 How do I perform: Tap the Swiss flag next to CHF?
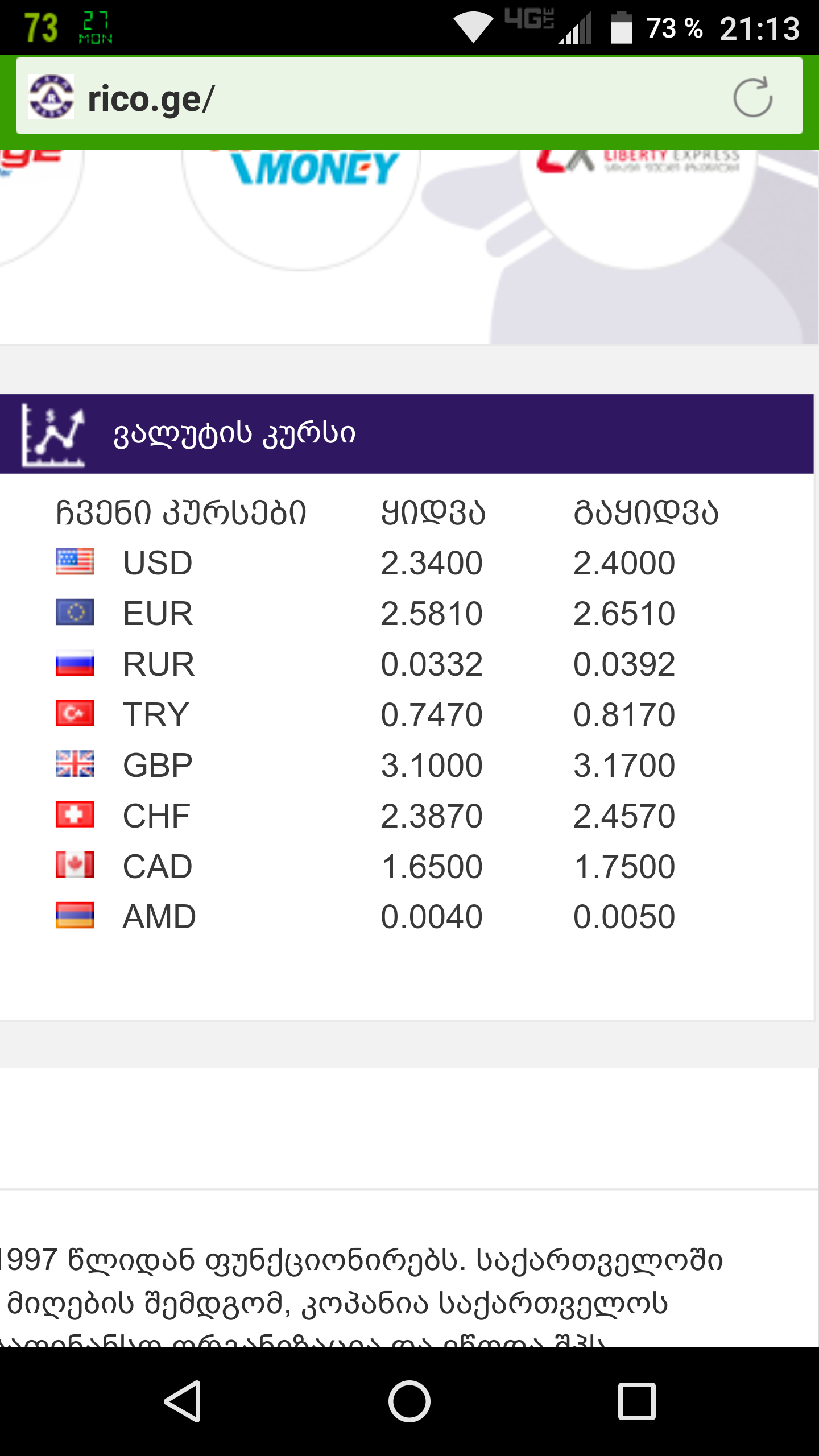coord(75,814)
